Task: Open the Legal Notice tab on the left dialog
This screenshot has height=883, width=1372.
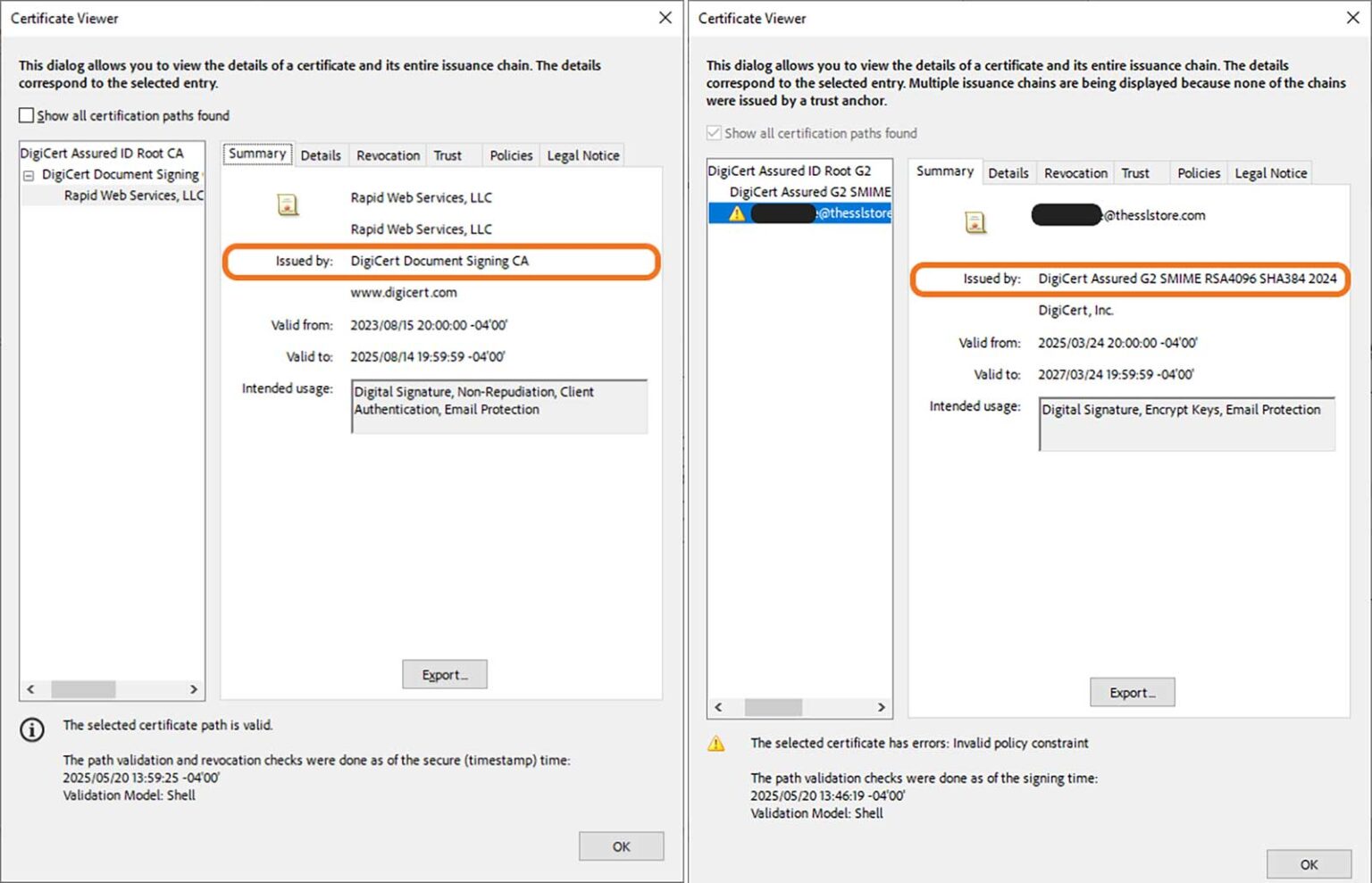Action: click(581, 154)
